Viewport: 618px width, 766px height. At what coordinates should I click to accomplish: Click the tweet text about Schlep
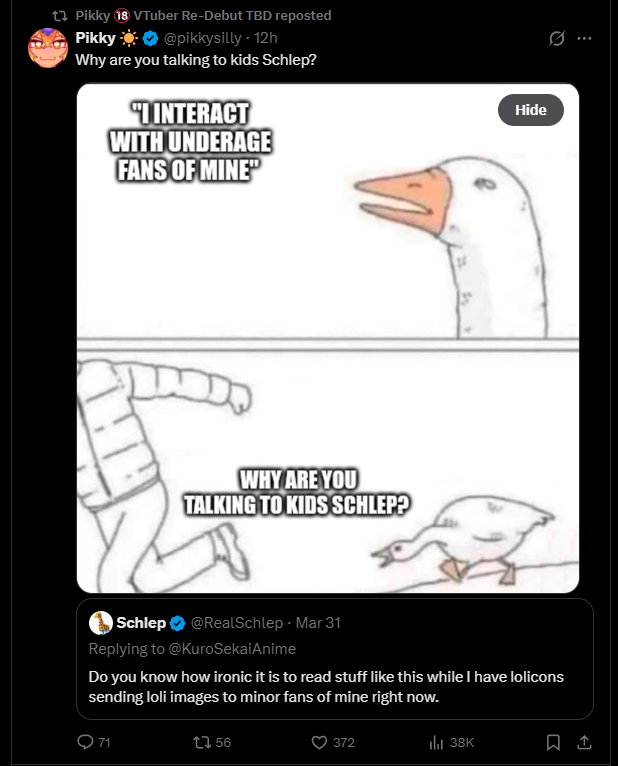(x=197, y=59)
